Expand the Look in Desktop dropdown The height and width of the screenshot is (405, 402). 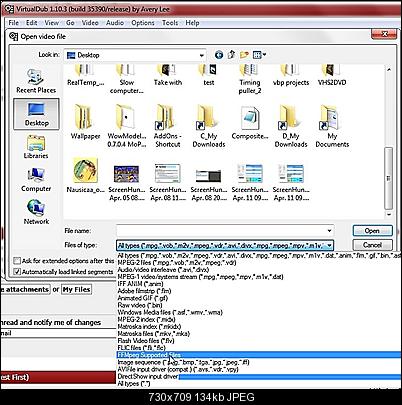click(x=201, y=55)
